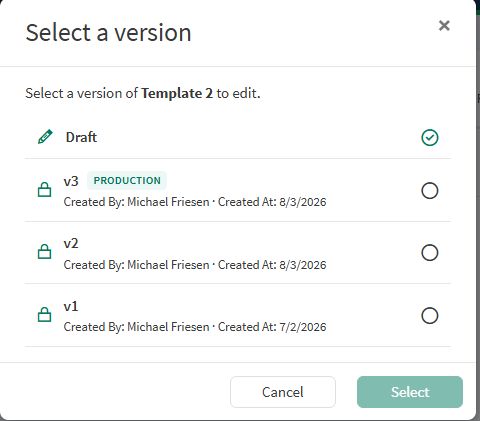Click v1 Created At 7/2/2026 details

coord(272,327)
